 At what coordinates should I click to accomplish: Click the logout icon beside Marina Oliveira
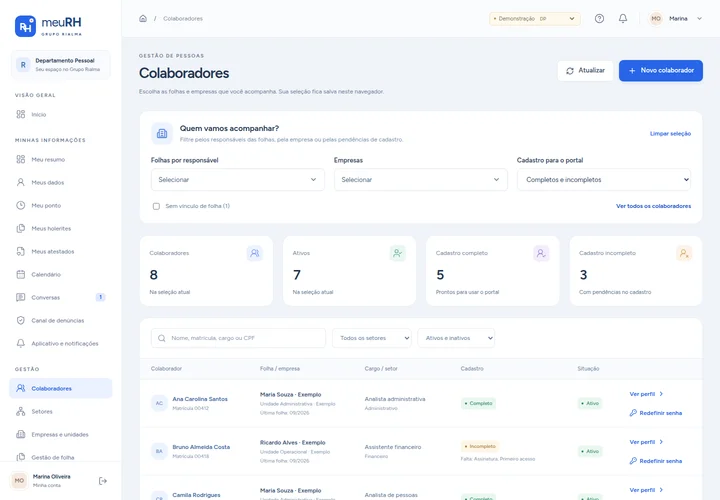tap(103, 481)
